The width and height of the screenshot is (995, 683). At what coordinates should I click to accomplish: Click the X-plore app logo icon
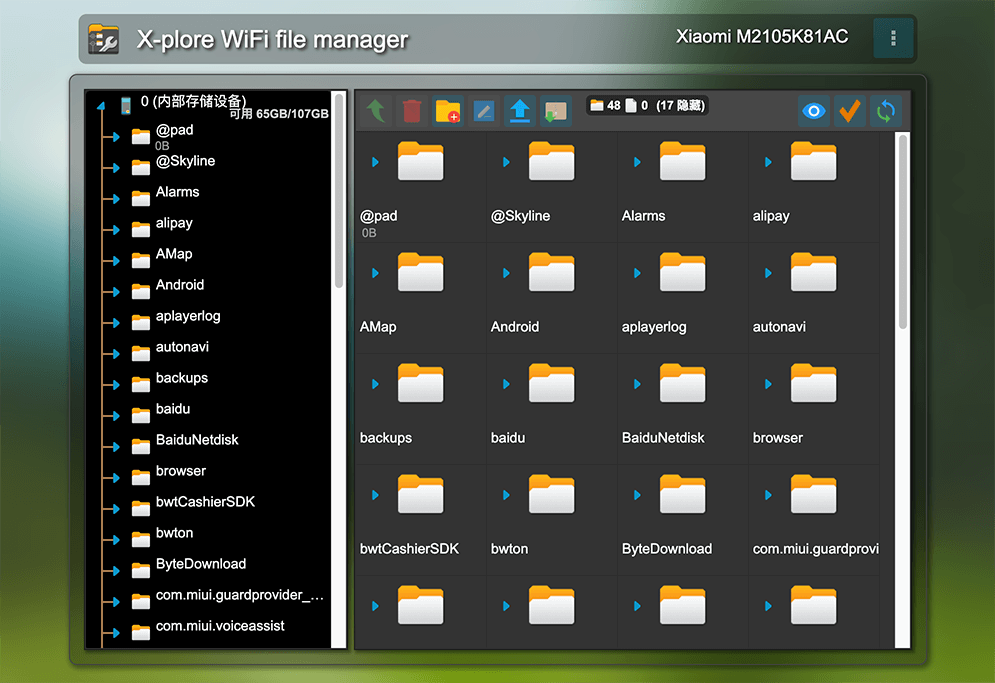coord(103,39)
